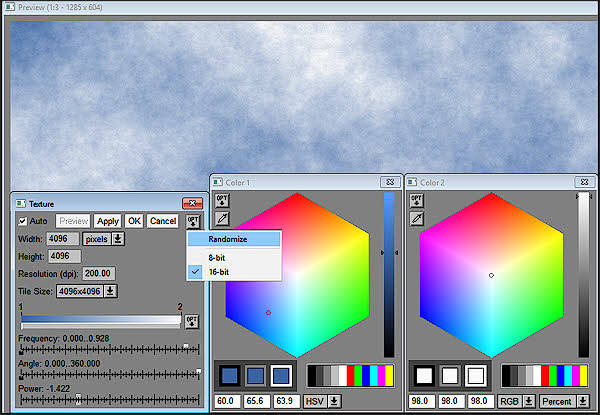Select the eyedropper tool in Color 2
The image size is (600, 415).
[x=417, y=218]
